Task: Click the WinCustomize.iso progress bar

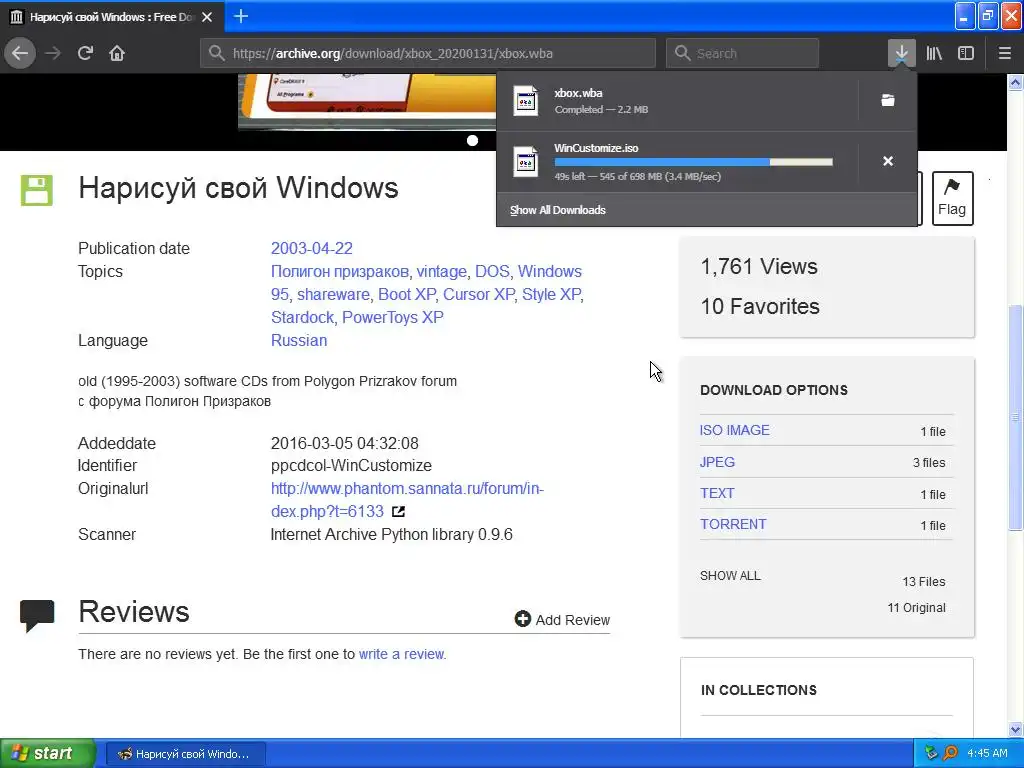Action: pyautogui.click(x=694, y=162)
